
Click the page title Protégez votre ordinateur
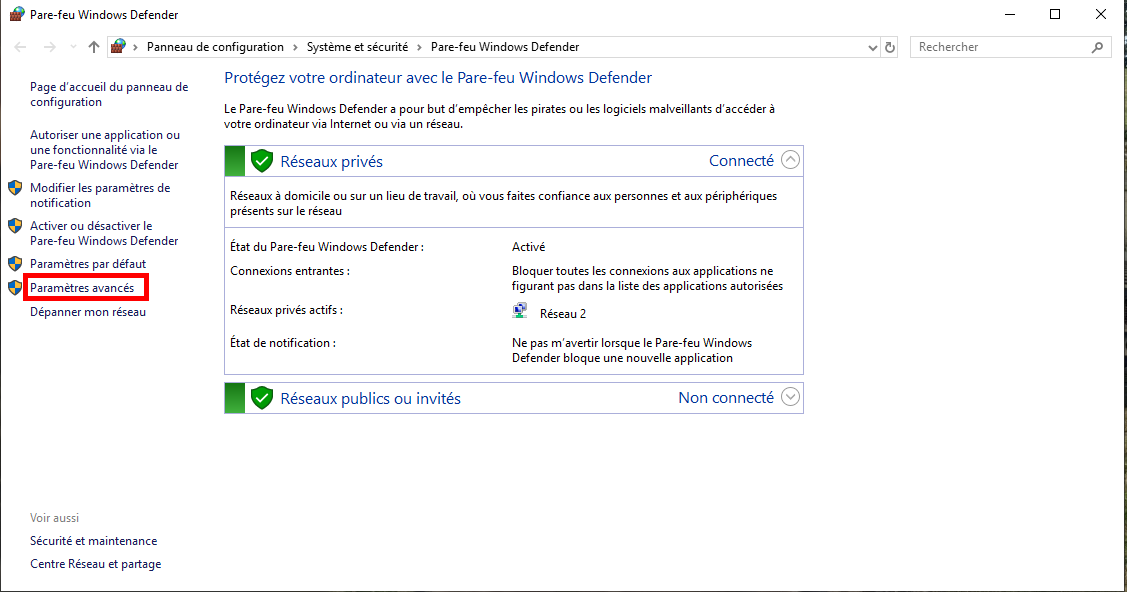coord(438,78)
